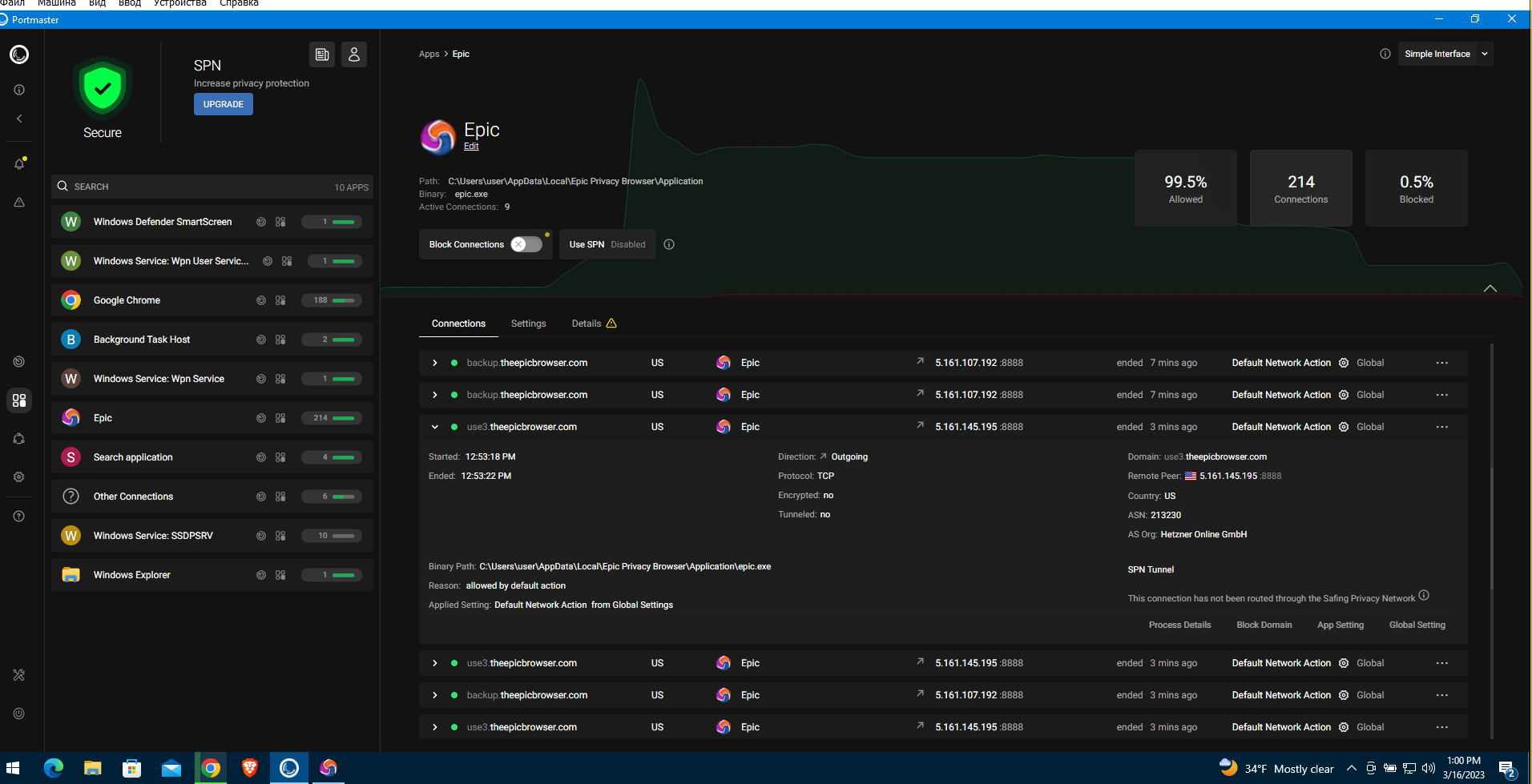
Task: Open the news feed icon beside SPN
Action: pos(322,54)
